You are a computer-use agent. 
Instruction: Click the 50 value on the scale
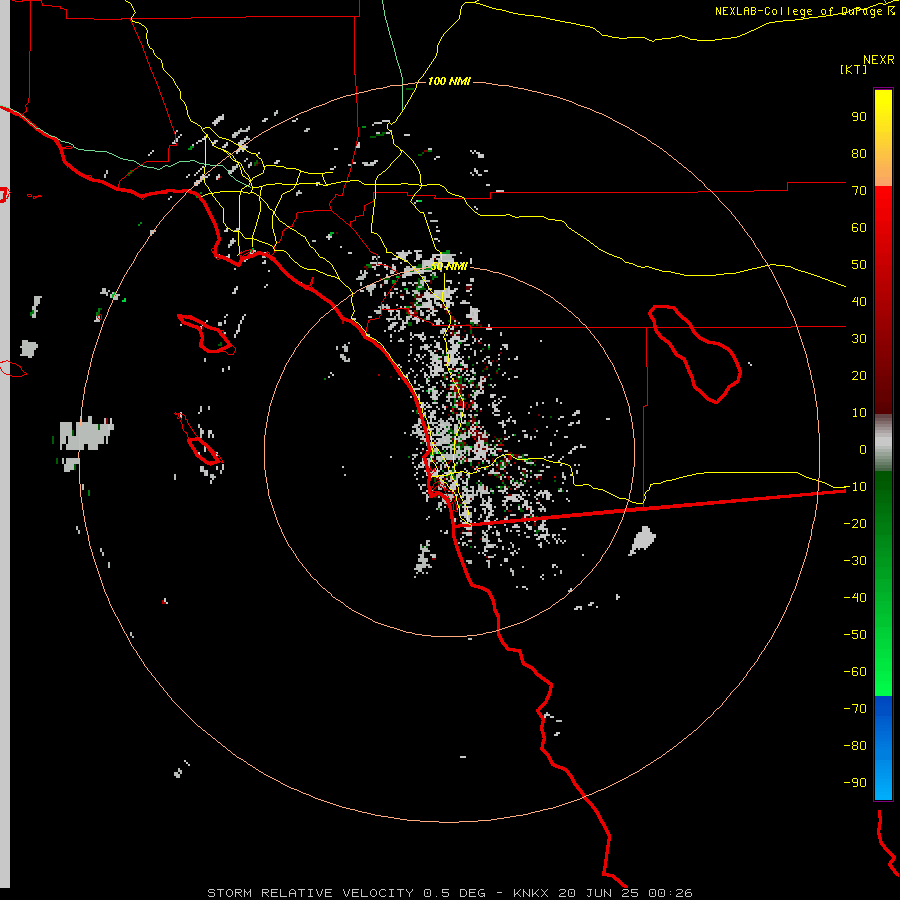(x=859, y=265)
